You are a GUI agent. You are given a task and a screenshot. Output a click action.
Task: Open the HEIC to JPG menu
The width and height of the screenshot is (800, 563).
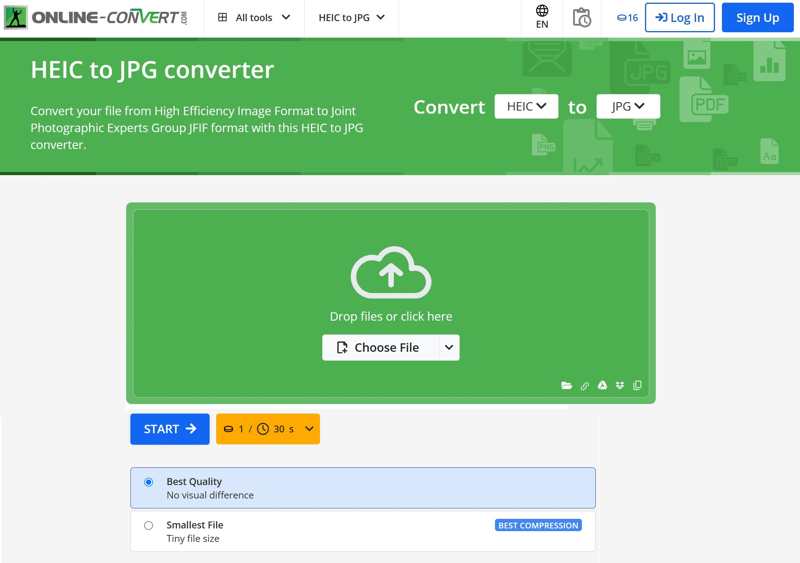(351, 17)
